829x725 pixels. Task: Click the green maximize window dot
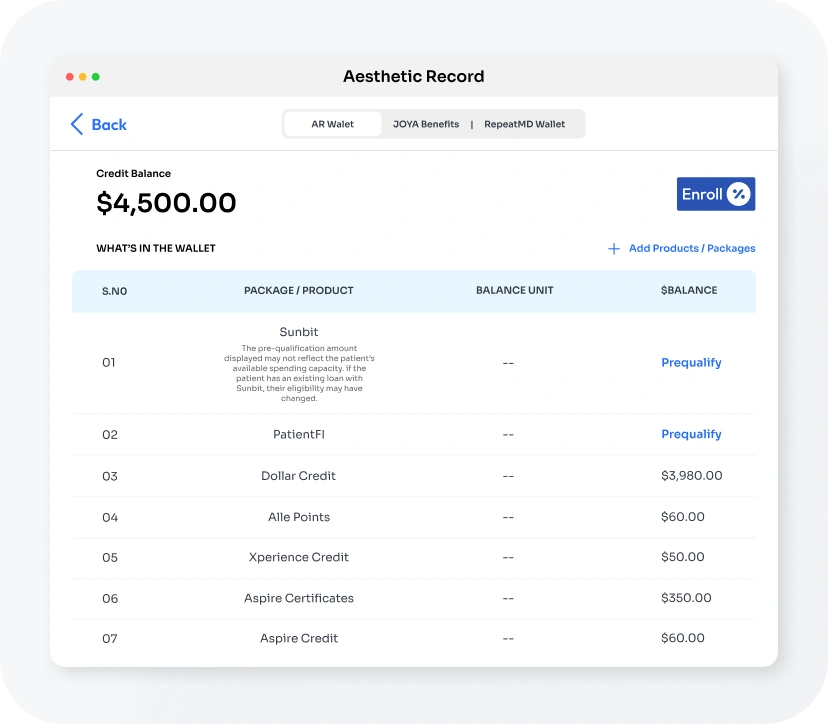(96, 77)
